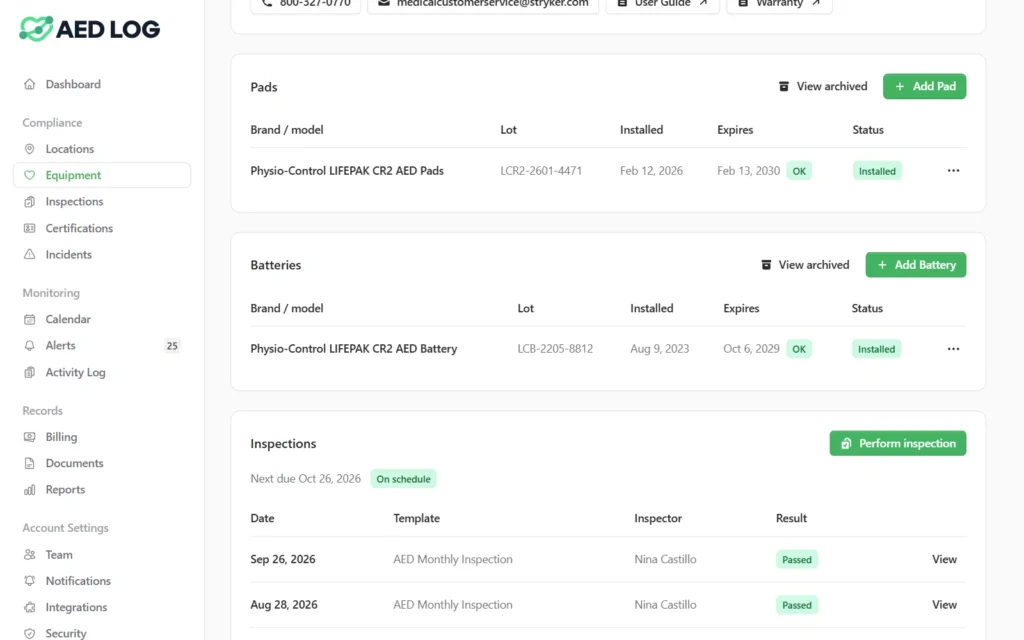This screenshot has height=640, width=1024.
Task: Open the User Guide external link
Action: click(662, 4)
